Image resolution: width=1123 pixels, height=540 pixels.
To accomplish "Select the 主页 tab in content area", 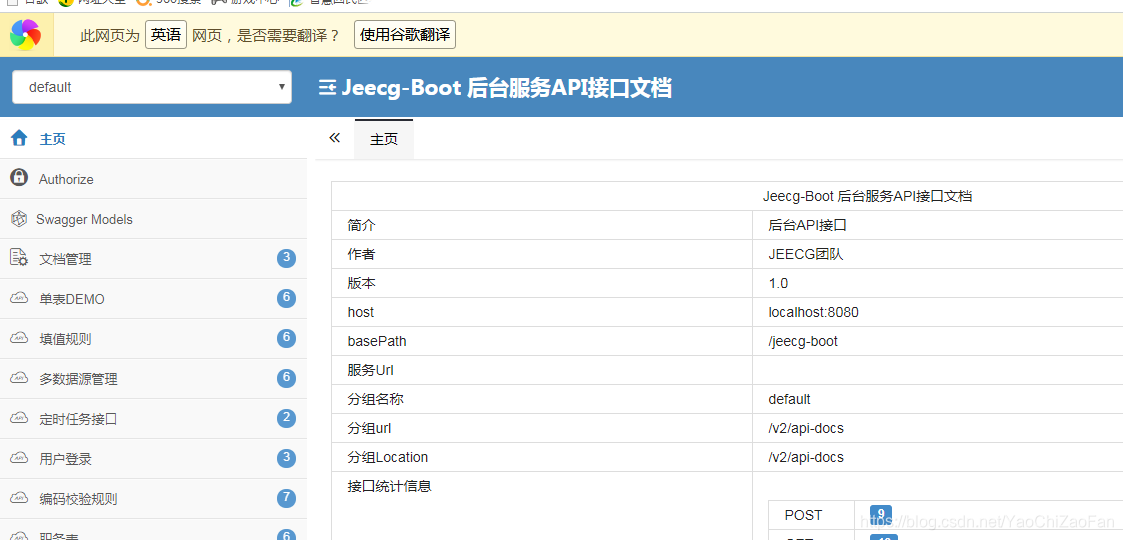I will 384,139.
